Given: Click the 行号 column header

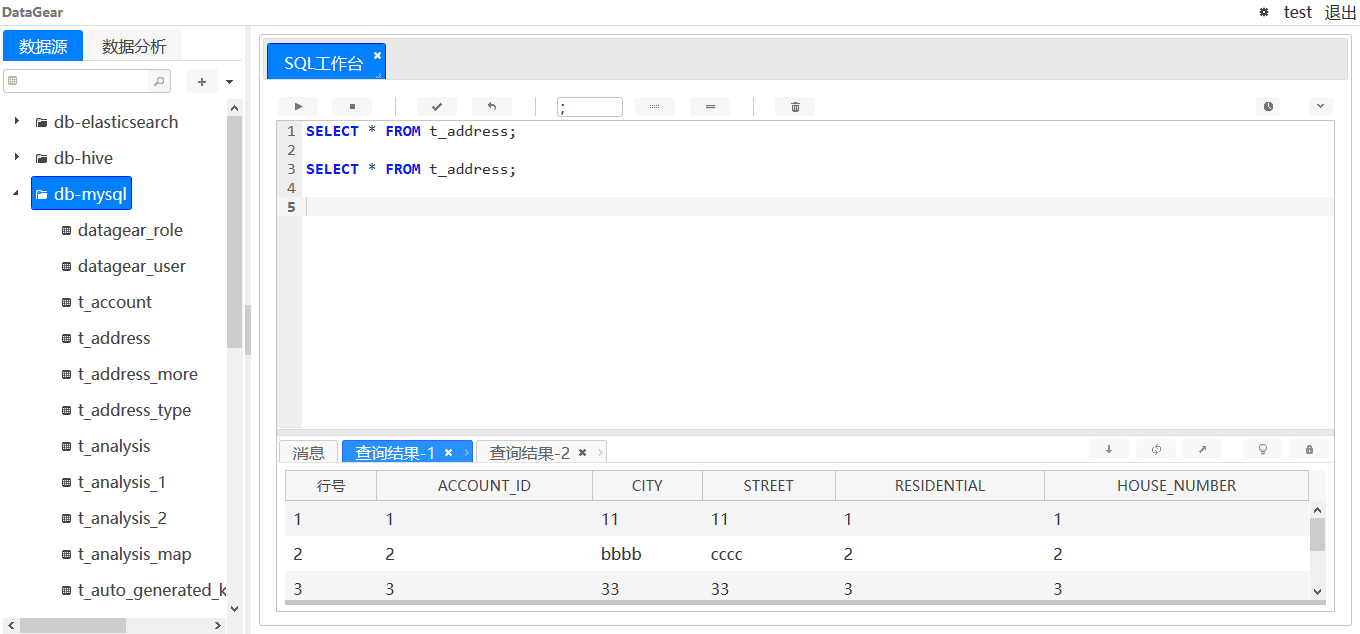Looking at the screenshot, I should (331, 486).
